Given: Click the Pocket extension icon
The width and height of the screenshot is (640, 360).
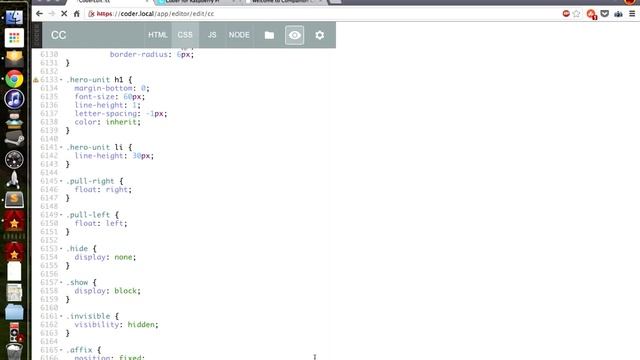Looking at the screenshot, I should coord(605,13).
